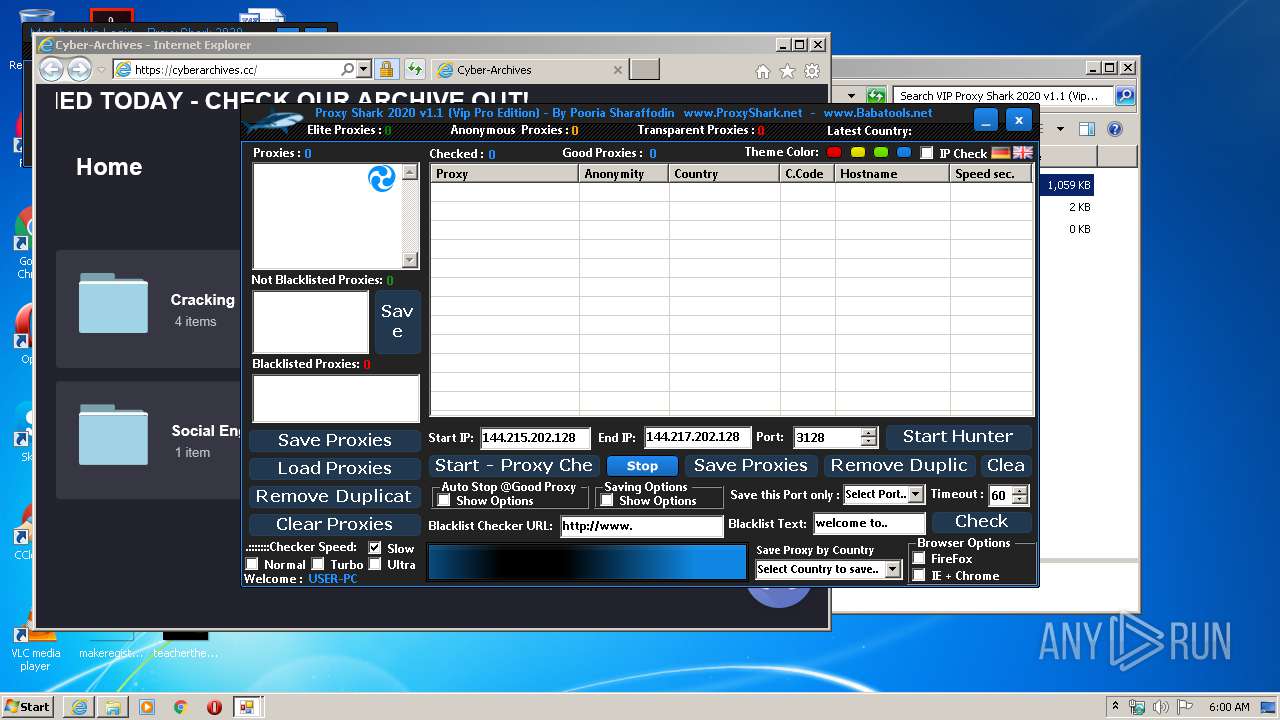Click the security lock icon in address bar
The image size is (1280, 720).
tap(387, 70)
